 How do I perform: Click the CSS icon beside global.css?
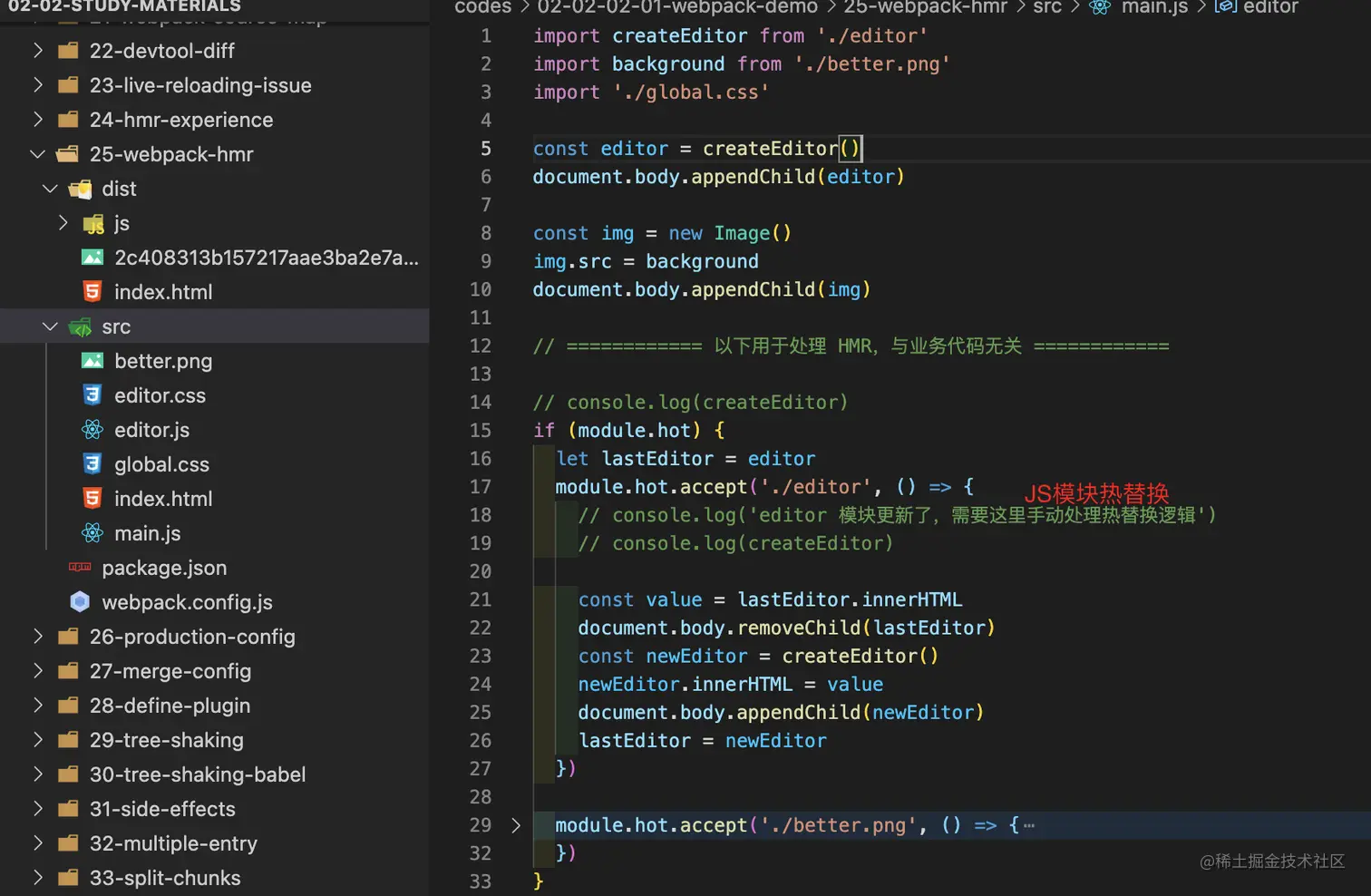(x=92, y=464)
